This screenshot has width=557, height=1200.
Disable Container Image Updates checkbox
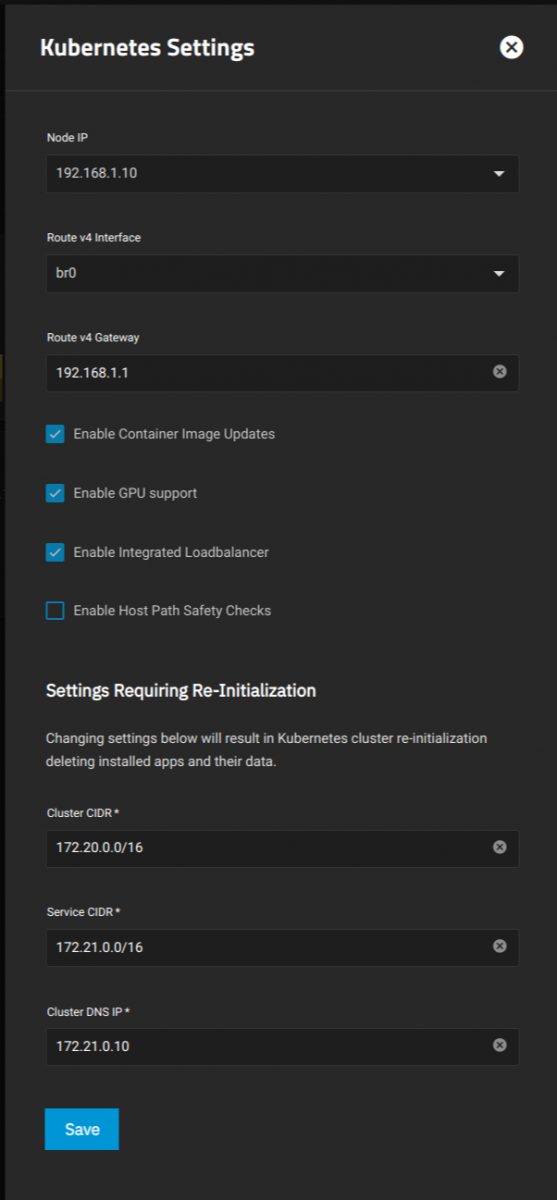(55, 434)
